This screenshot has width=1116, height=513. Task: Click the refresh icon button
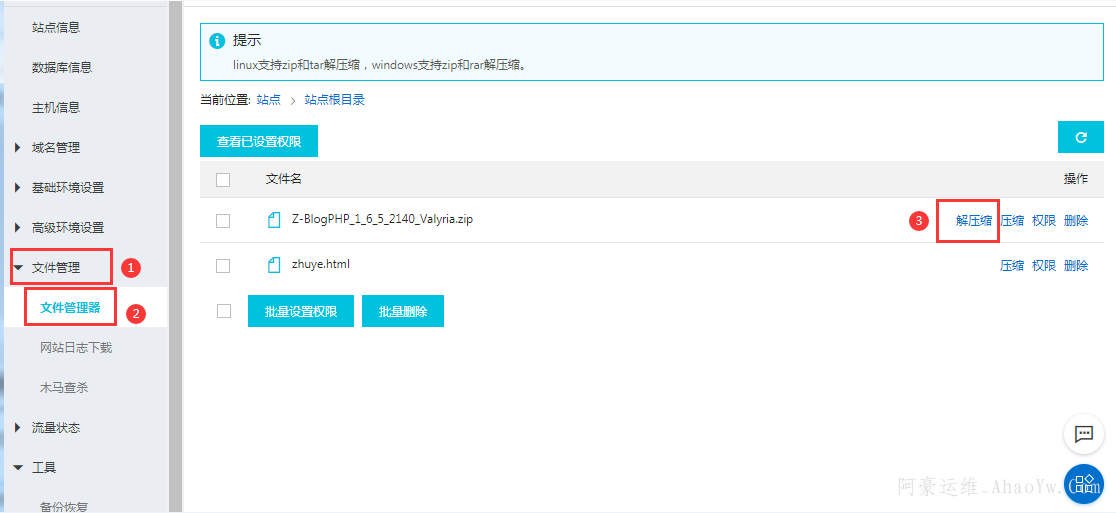(x=1080, y=137)
